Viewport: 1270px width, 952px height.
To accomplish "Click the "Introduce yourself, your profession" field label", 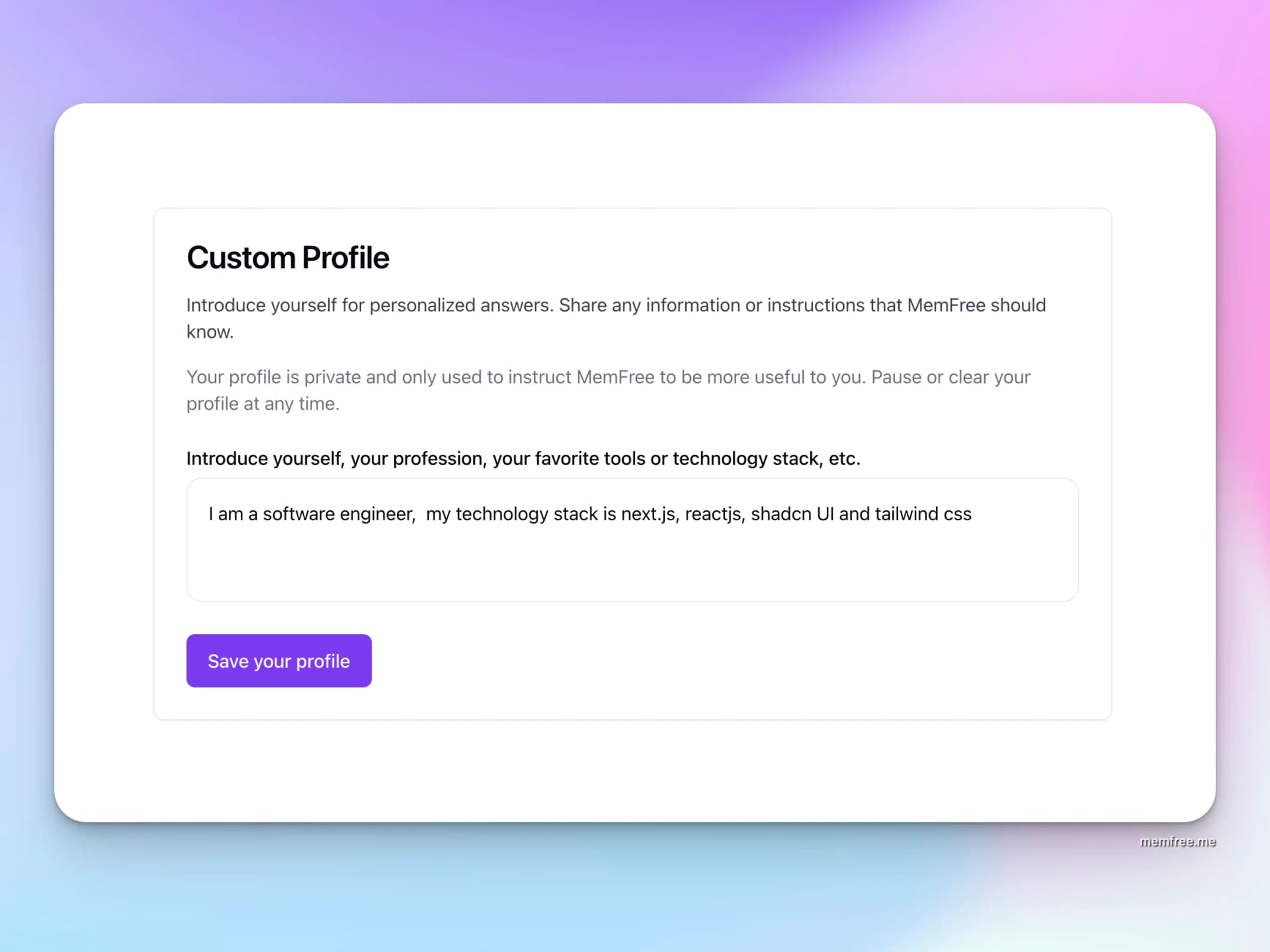I will click(523, 458).
